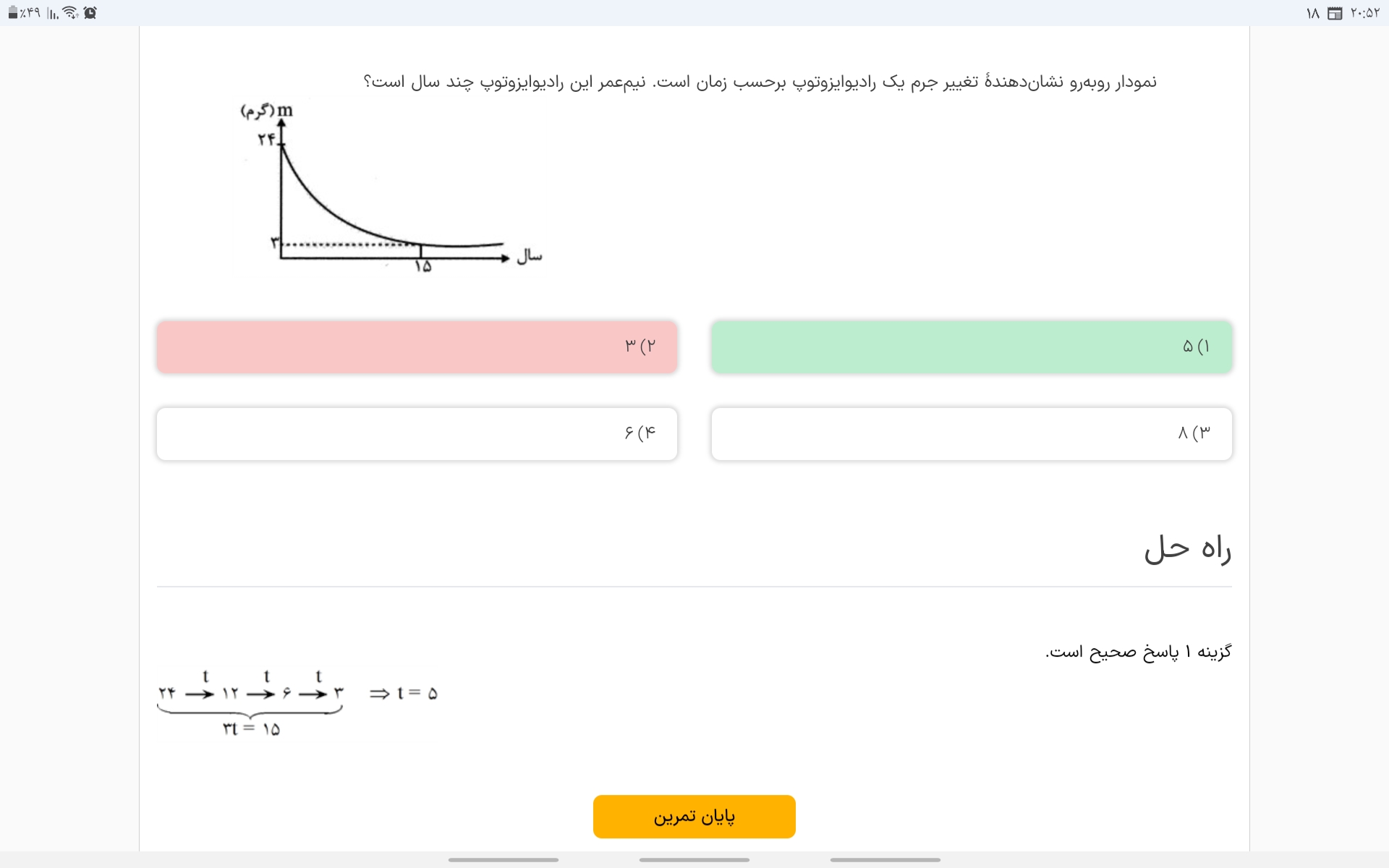Screen dimensions: 1389x868
Task: Tap the Wi-Fi status icon
Action: (x=70, y=12)
